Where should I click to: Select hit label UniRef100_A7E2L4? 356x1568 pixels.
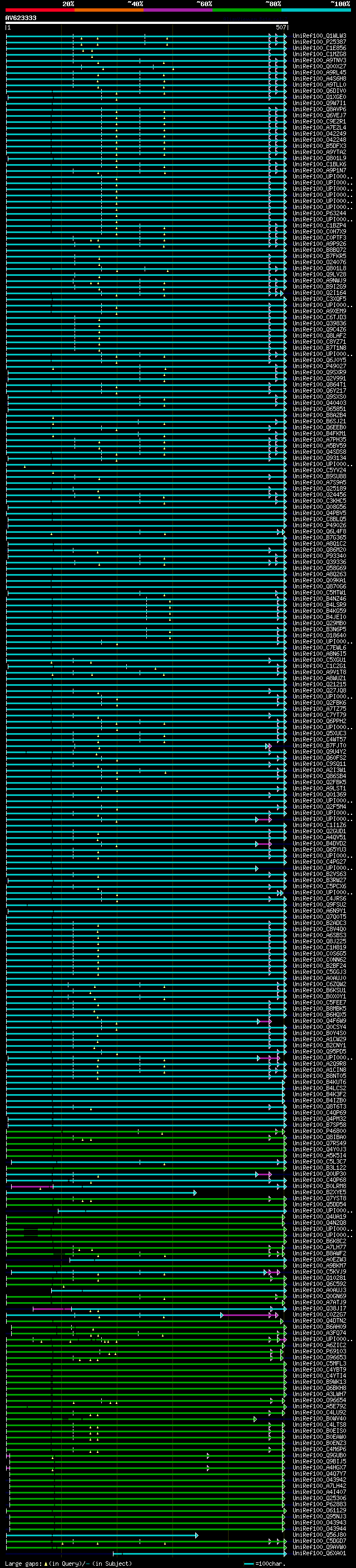click(x=319, y=127)
